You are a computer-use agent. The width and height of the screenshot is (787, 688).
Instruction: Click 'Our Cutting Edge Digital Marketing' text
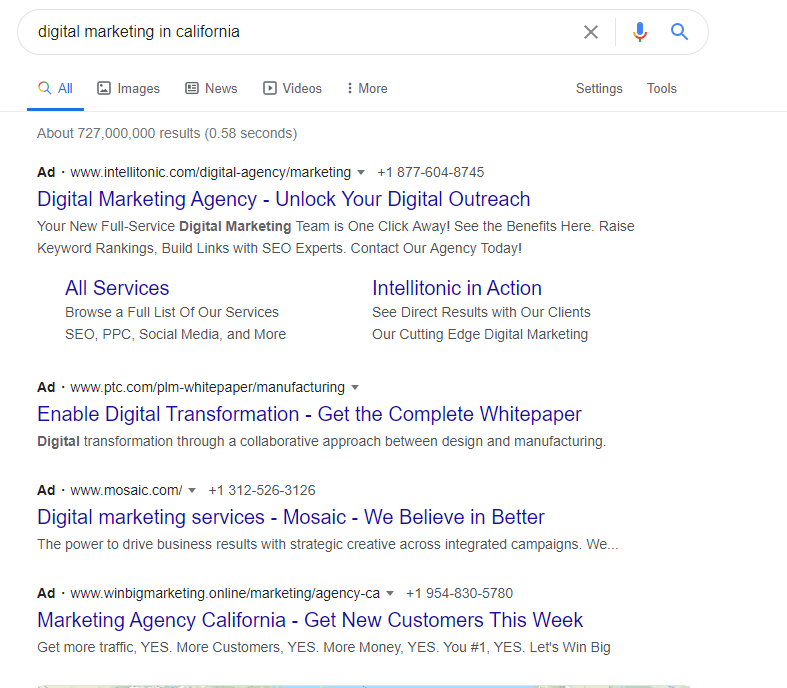480,334
